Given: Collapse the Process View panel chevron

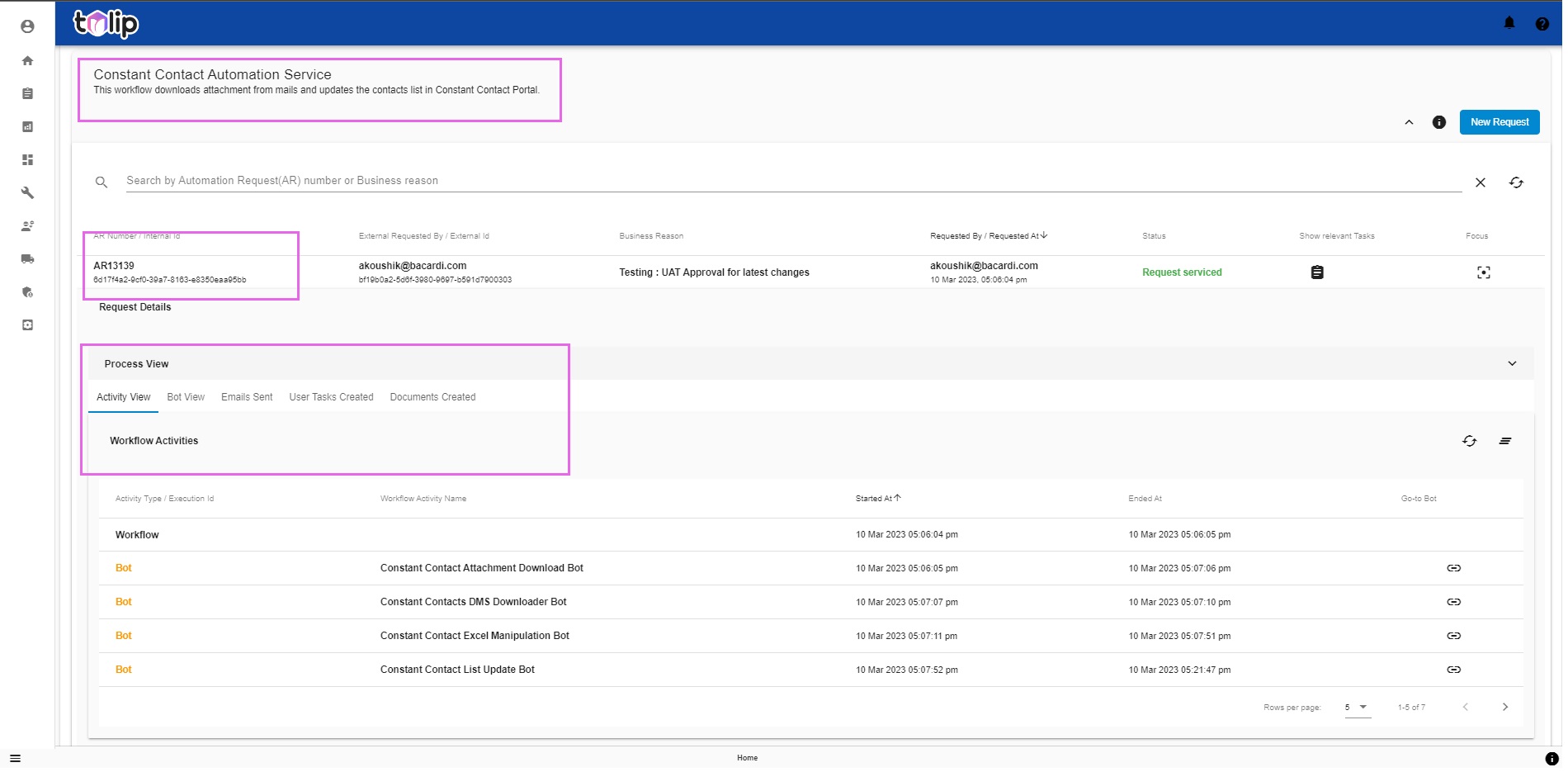Looking at the screenshot, I should (x=1512, y=363).
